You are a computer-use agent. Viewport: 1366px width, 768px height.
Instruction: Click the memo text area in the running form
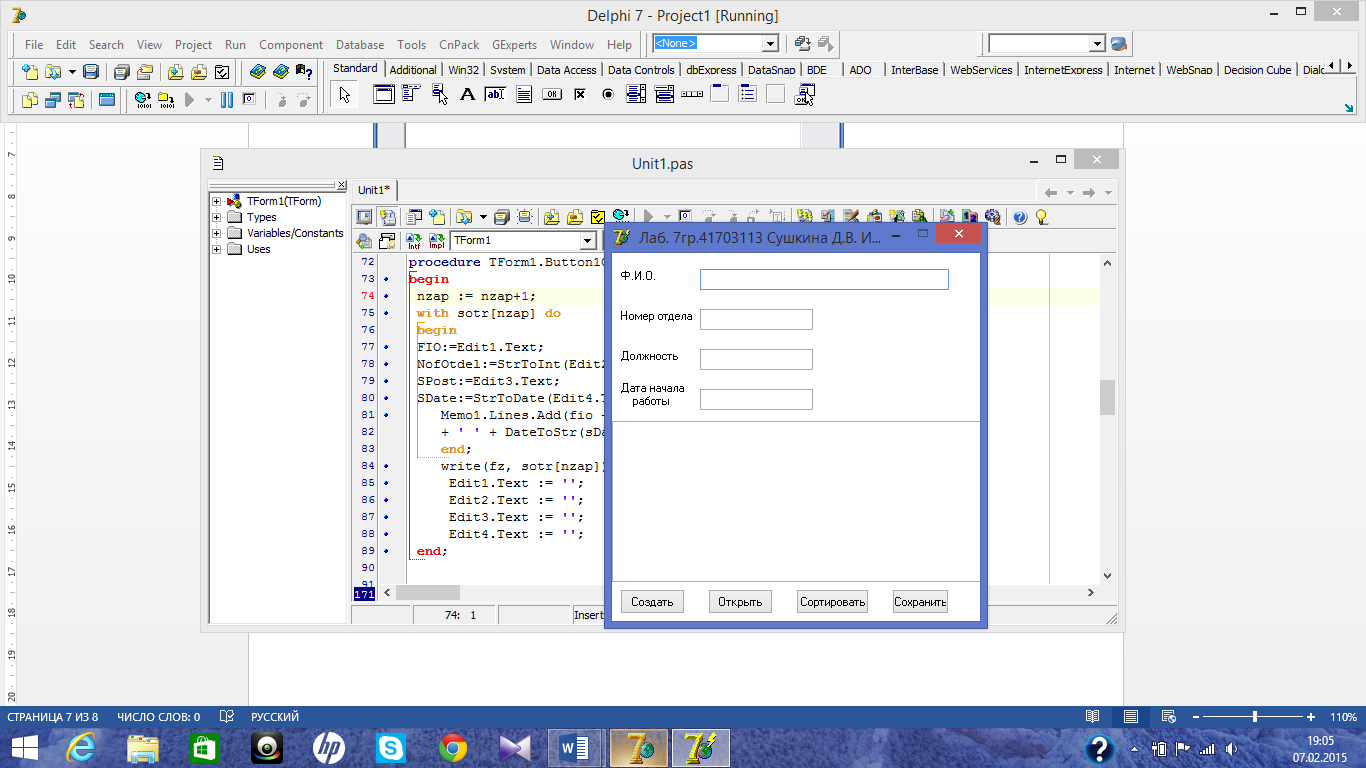pyautogui.click(x=795, y=501)
